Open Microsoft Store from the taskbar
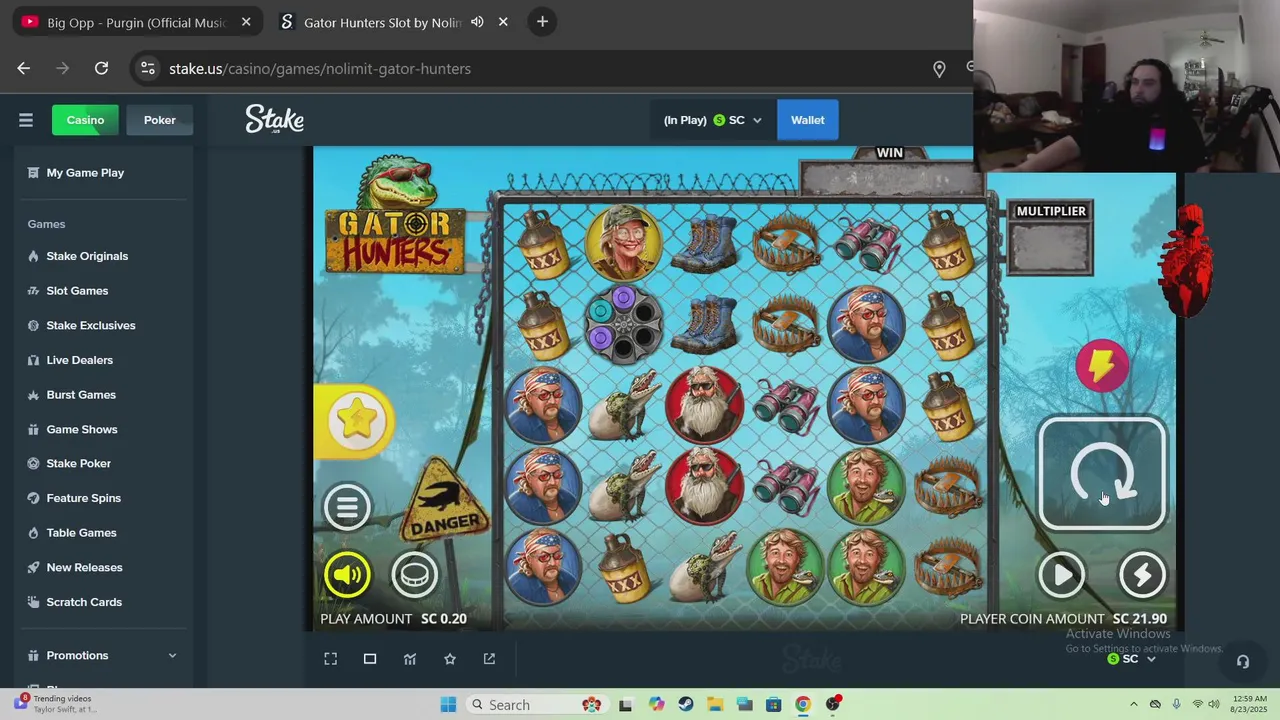This screenshot has height=720, width=1280. (773, 705)
